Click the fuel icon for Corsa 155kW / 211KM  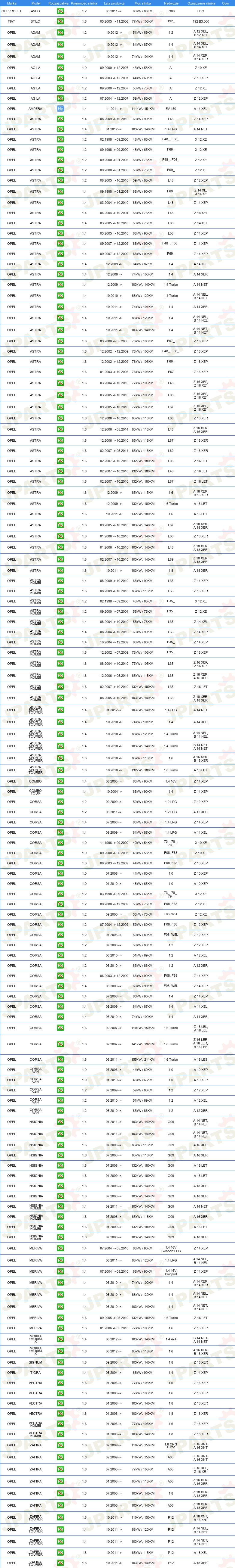[x=60, y=1059]
